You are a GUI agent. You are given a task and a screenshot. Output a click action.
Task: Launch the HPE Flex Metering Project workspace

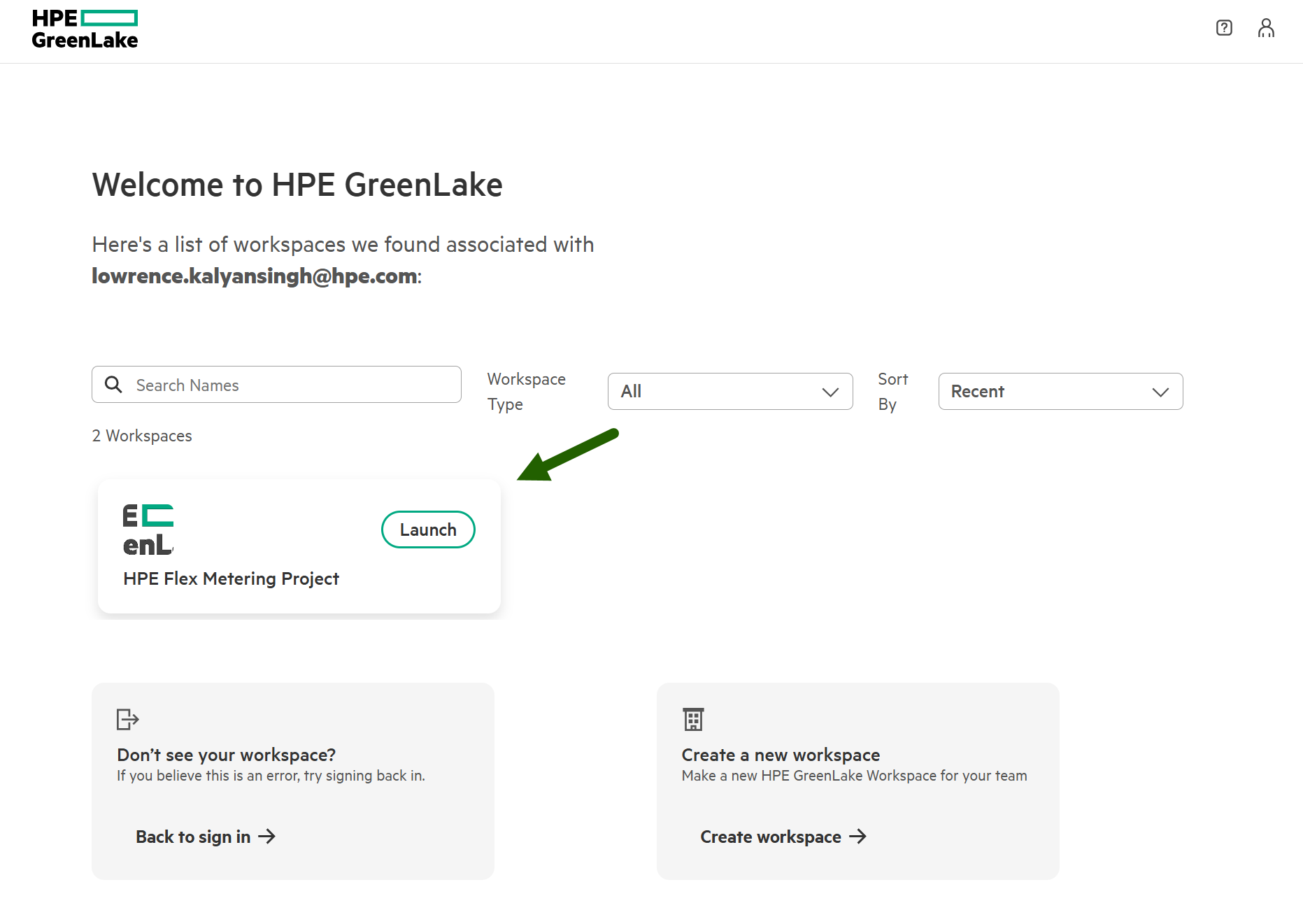tap(428, 529)
